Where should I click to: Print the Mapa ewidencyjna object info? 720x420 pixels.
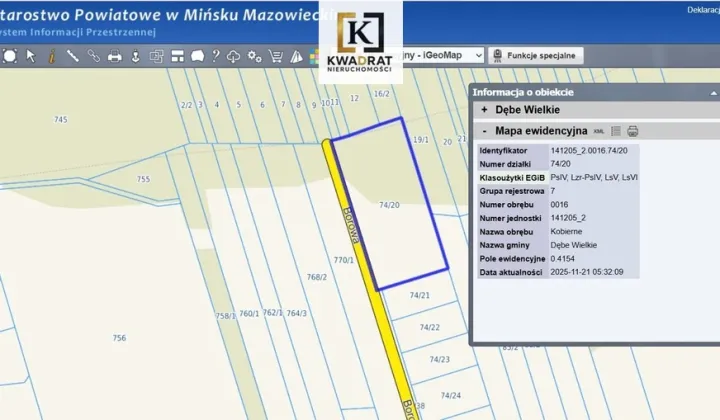[633, 131]
